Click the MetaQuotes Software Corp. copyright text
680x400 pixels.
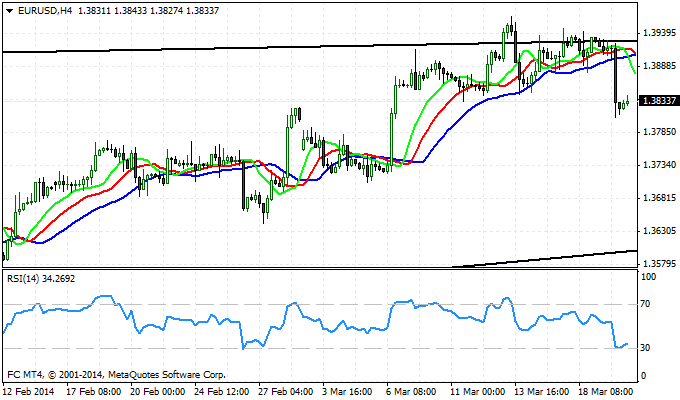(x=116, y=374)
